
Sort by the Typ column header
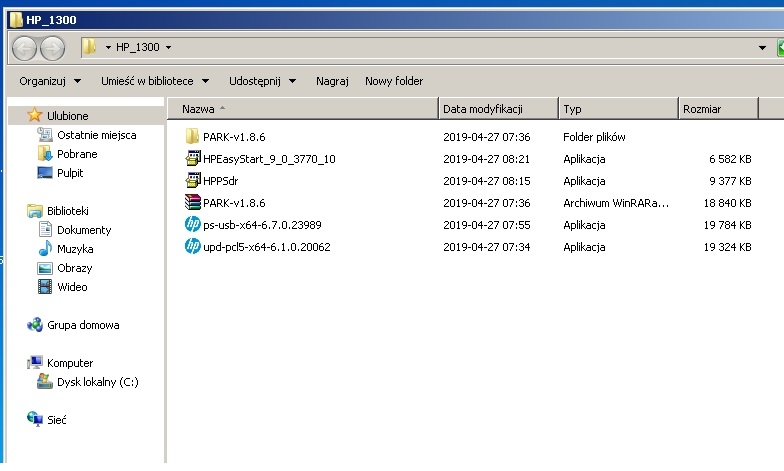[x=618, y=108]
